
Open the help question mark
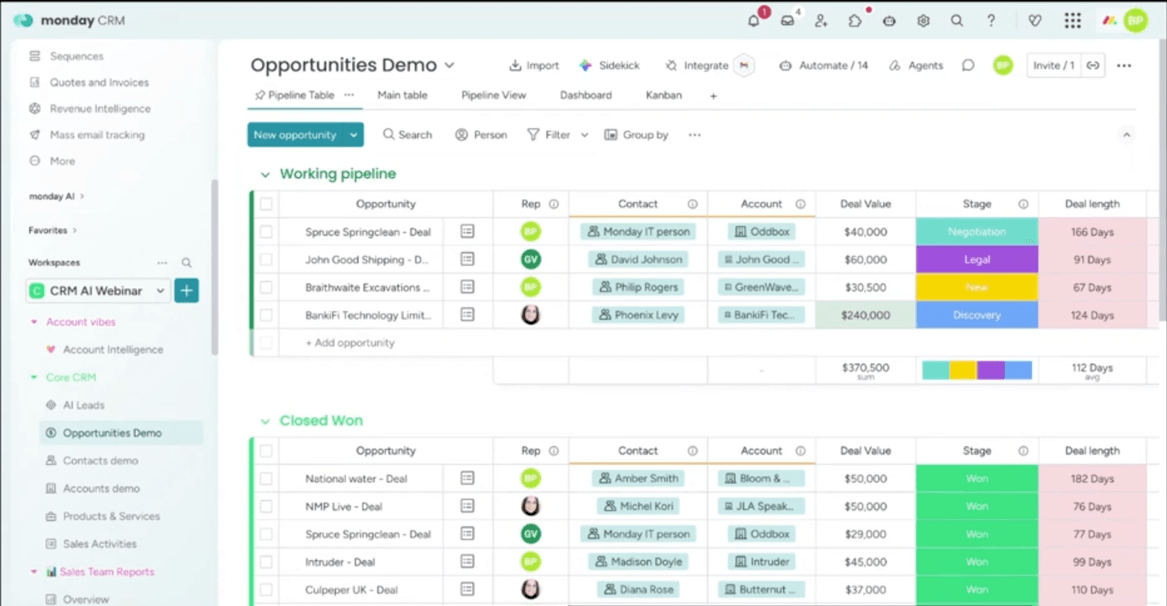click(991, 21)
